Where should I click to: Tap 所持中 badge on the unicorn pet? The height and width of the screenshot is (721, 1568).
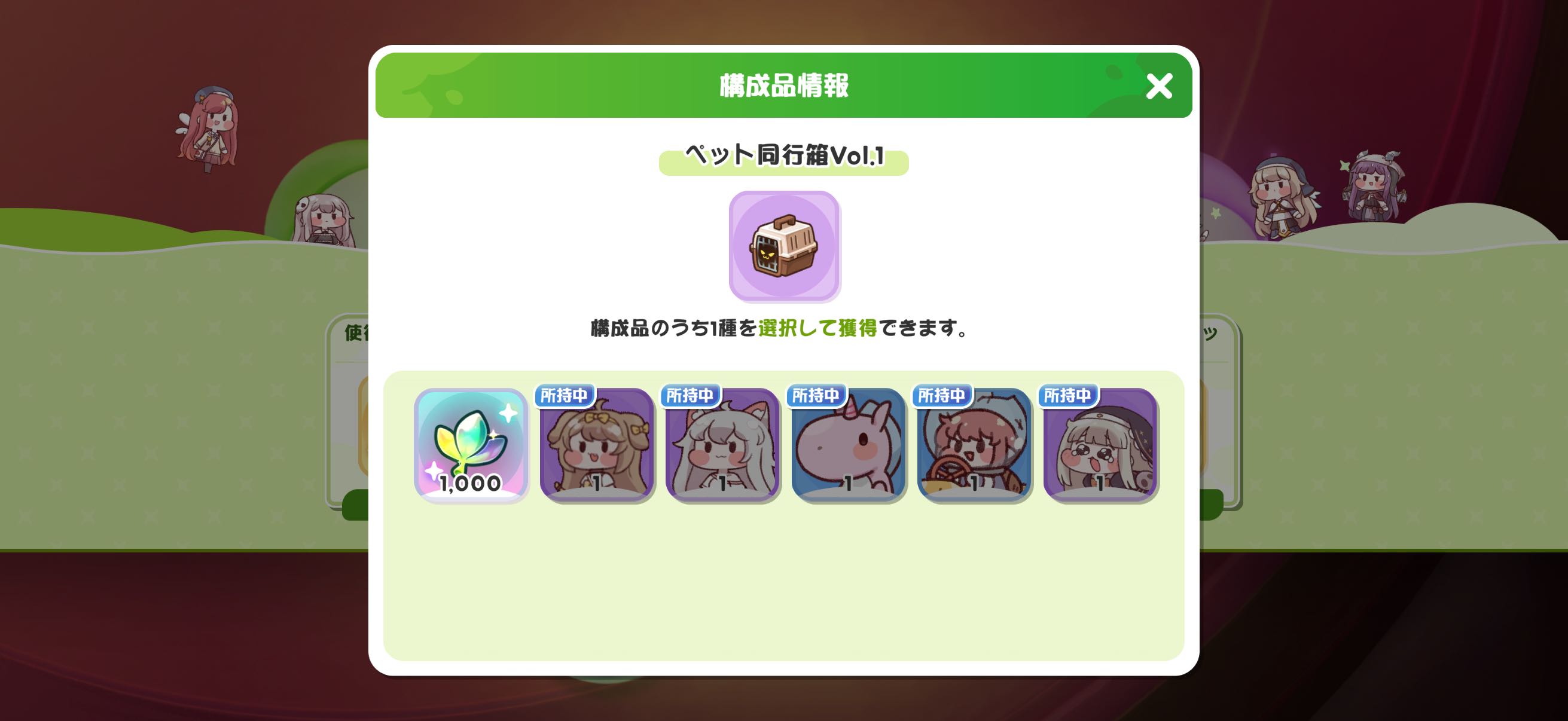point(816,396)
